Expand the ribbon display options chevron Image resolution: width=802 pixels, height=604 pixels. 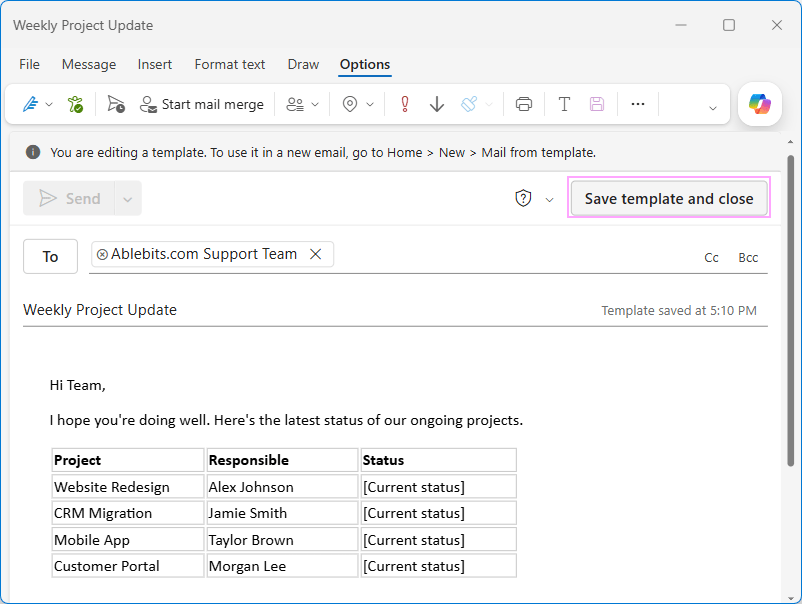(x=712, y=108)
